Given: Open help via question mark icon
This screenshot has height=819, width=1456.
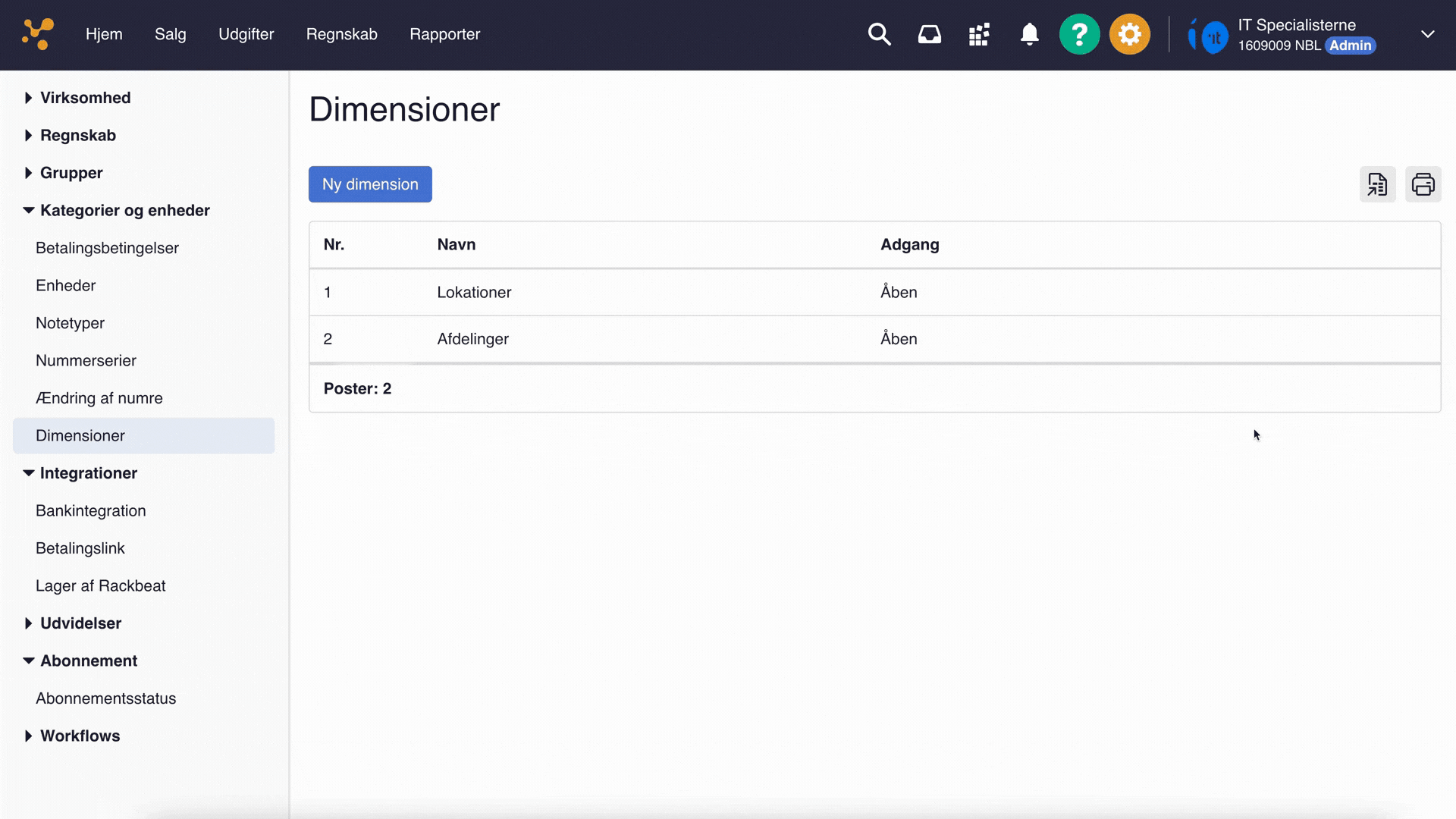Looking at the screenshot, I should tap(1080, 34).
